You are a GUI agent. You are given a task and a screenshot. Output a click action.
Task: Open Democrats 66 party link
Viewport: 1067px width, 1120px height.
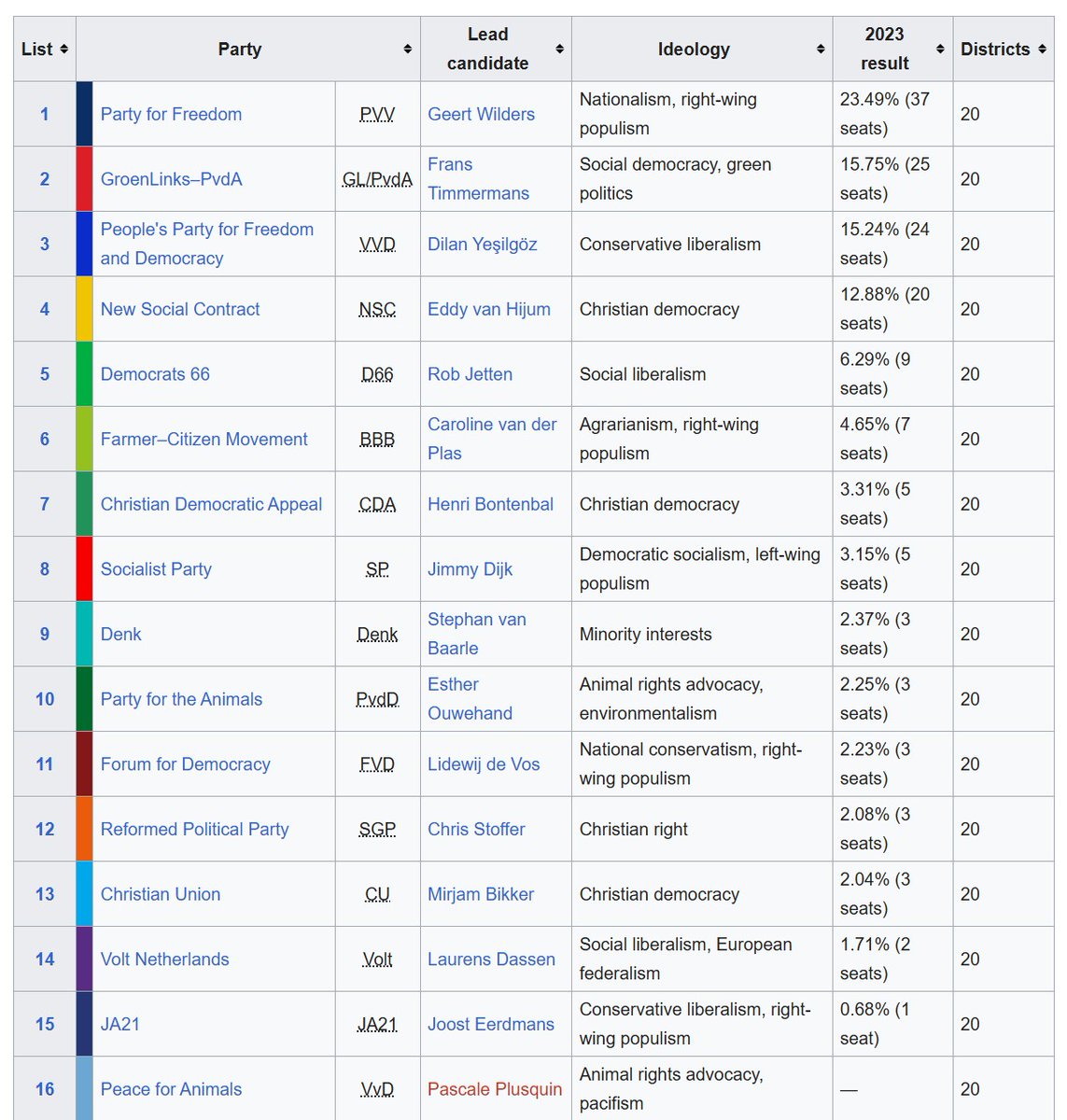pyautogui.click(x=155, y=374)
